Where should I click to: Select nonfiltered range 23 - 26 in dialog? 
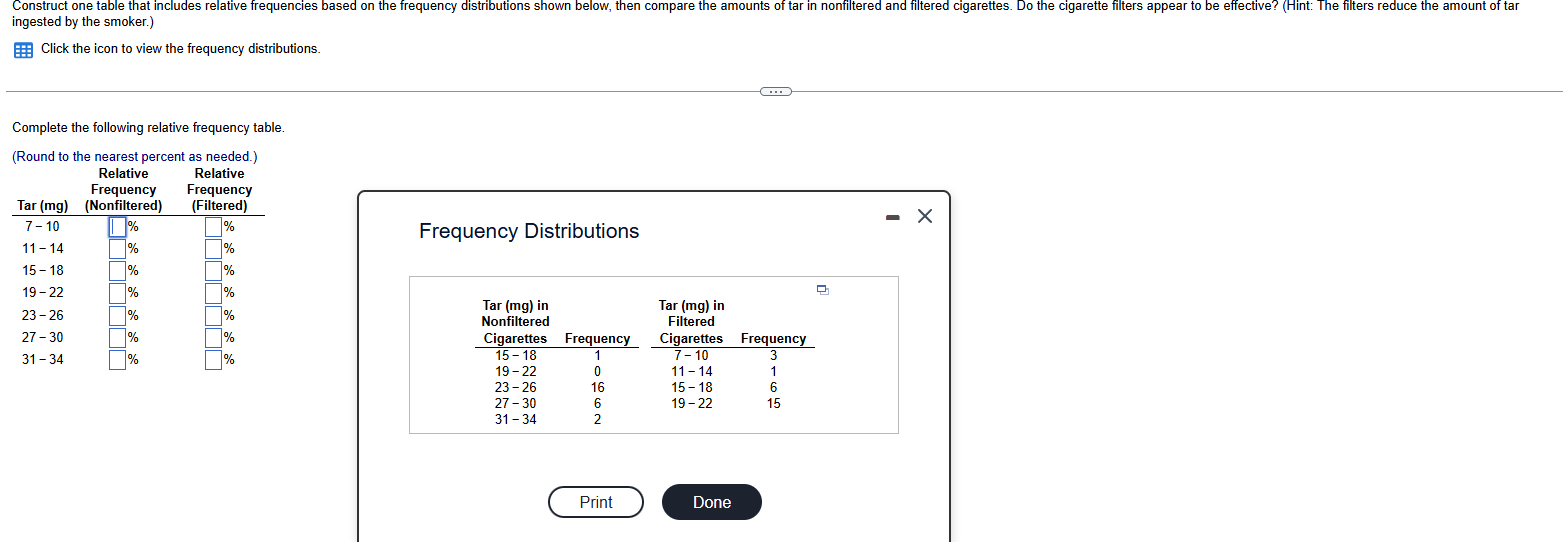click(x=516, y=387)
